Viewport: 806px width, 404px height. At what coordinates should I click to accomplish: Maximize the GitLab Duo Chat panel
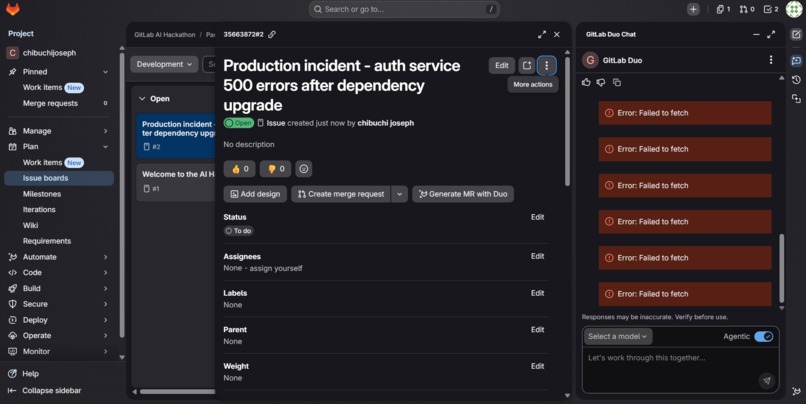click(771, 34)
